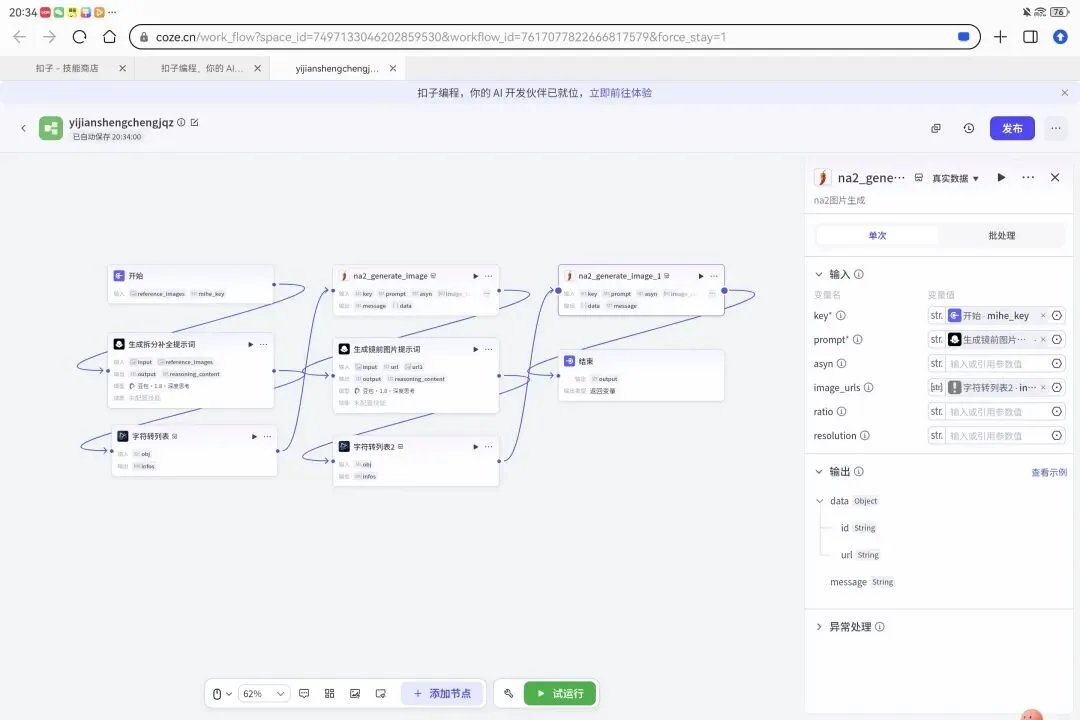Run the na2_generate_image node with its play icon
The height and width of the screenshot is (720, 1080).
(x=475, y=276)
